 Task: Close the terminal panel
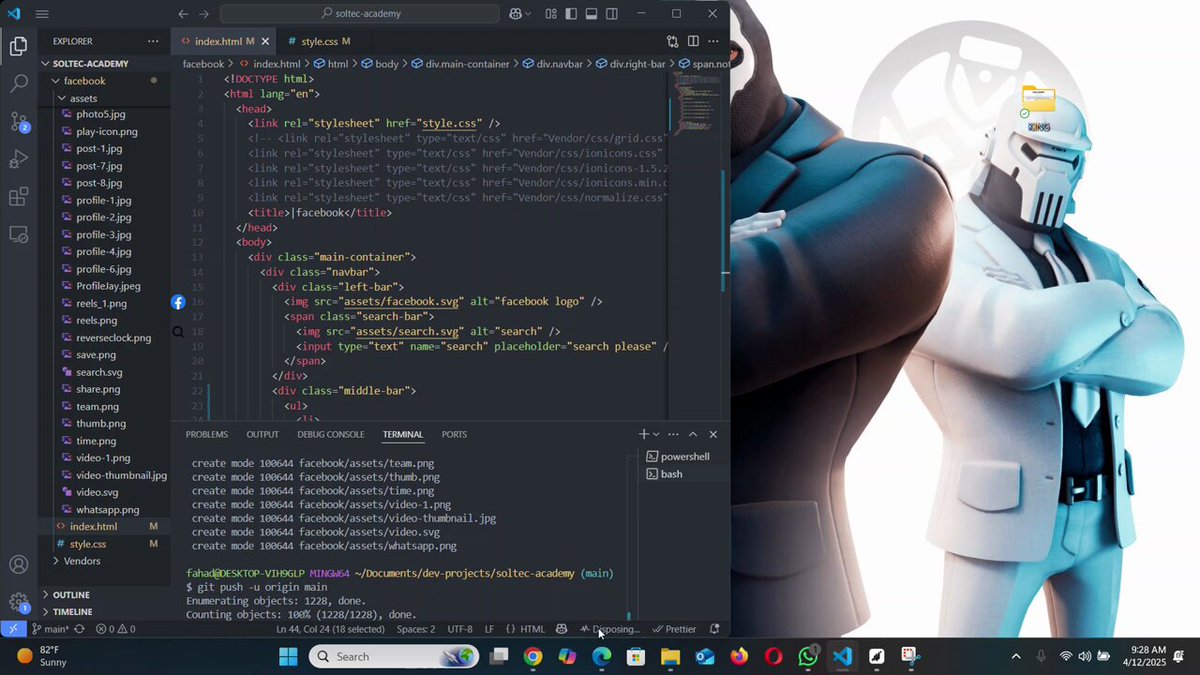tap(713, 434)
